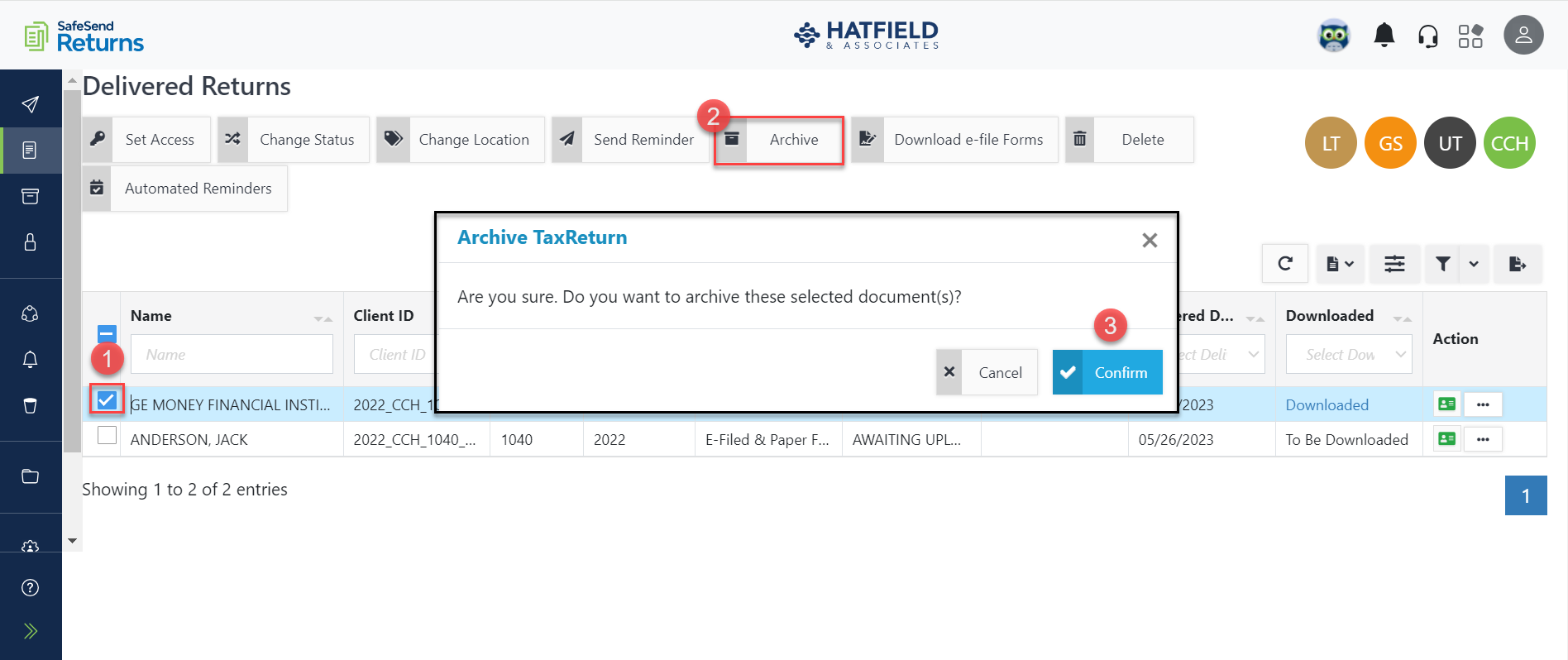Open the support headset icon
Screen dimensions: 1568x660
1427,36
